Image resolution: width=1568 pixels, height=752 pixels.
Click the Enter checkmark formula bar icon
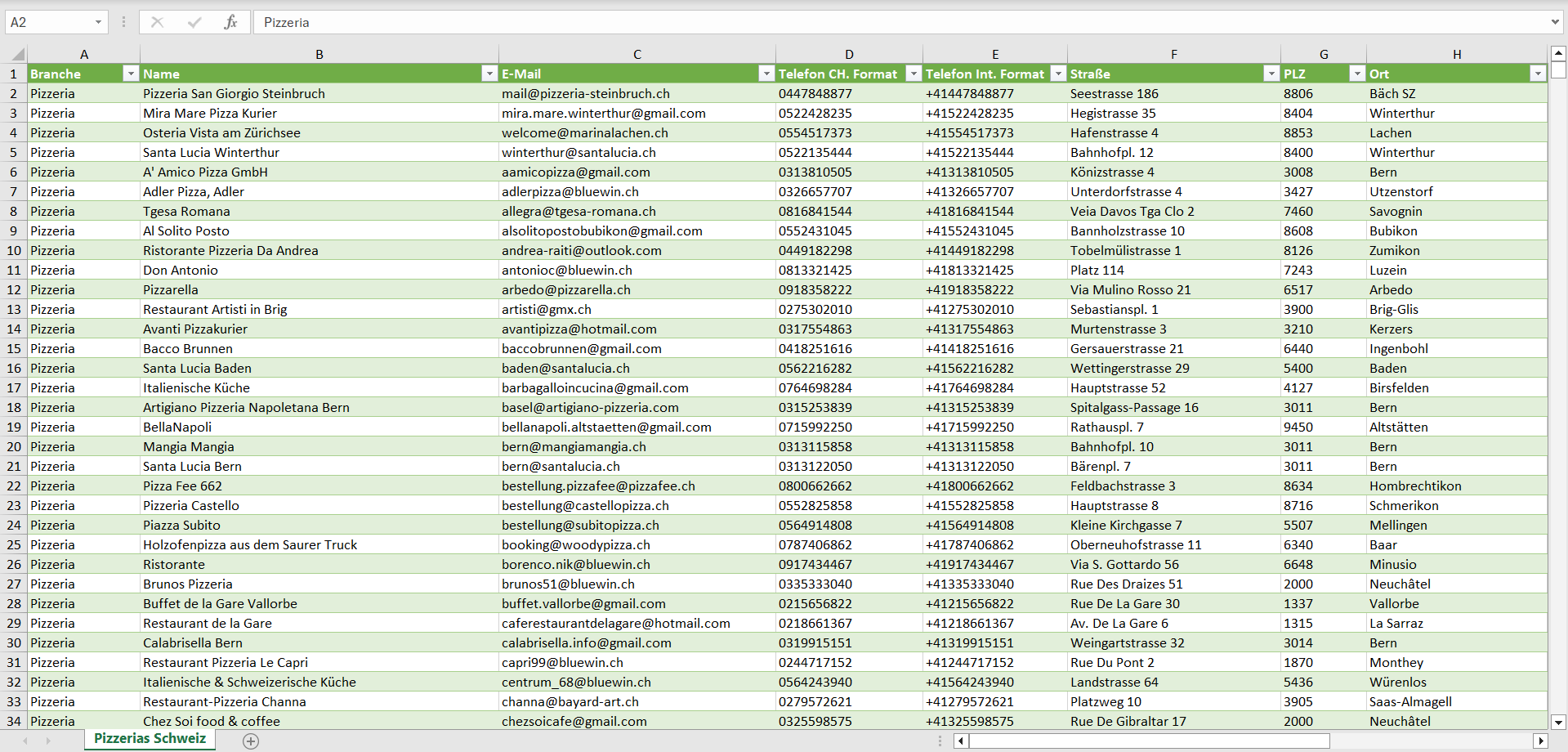pyautogui.click(x=194, y=22)
